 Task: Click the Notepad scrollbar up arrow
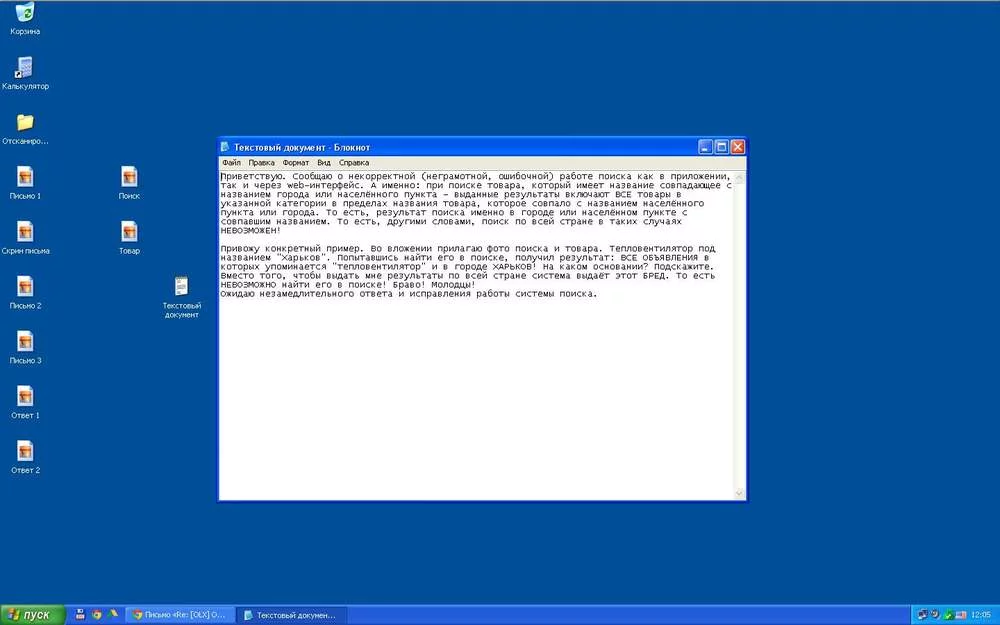(x=740, y=177)
